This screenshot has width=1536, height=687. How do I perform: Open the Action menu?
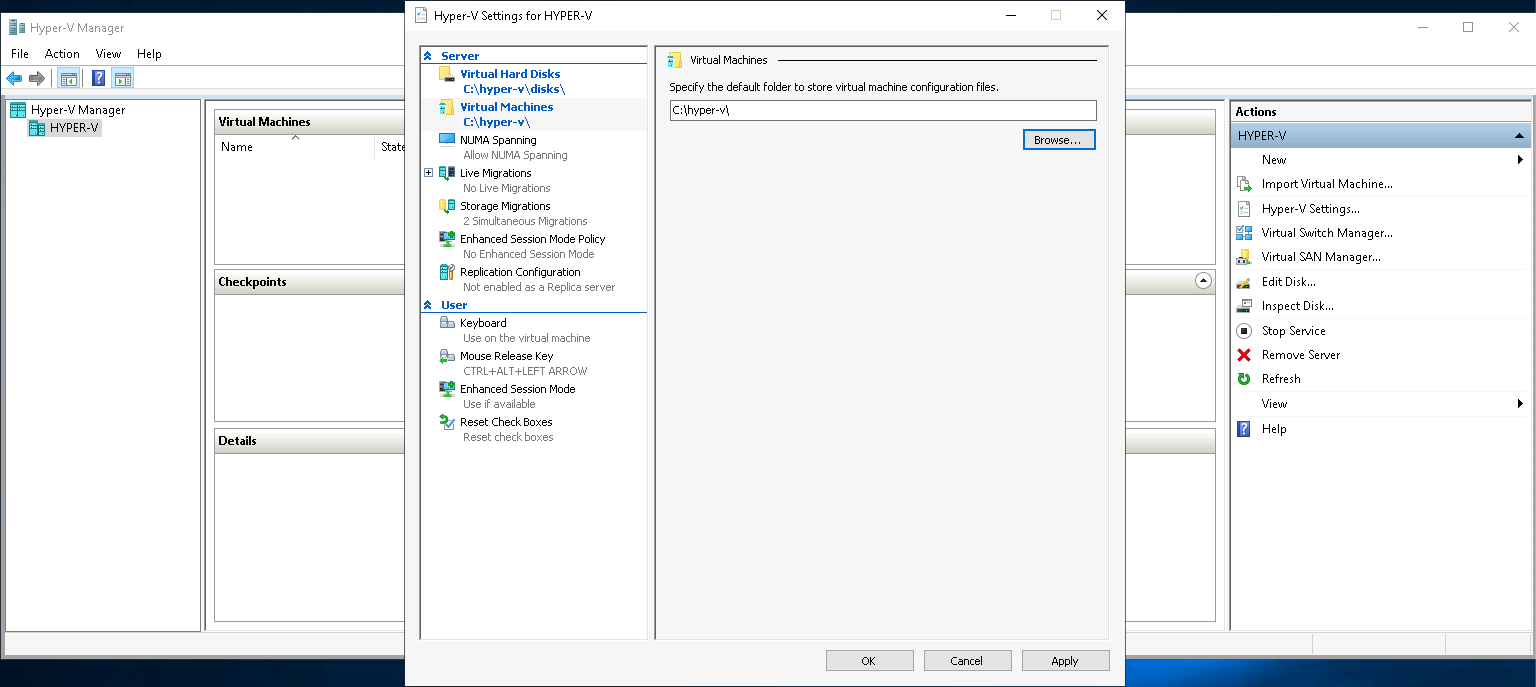(62, 54)
